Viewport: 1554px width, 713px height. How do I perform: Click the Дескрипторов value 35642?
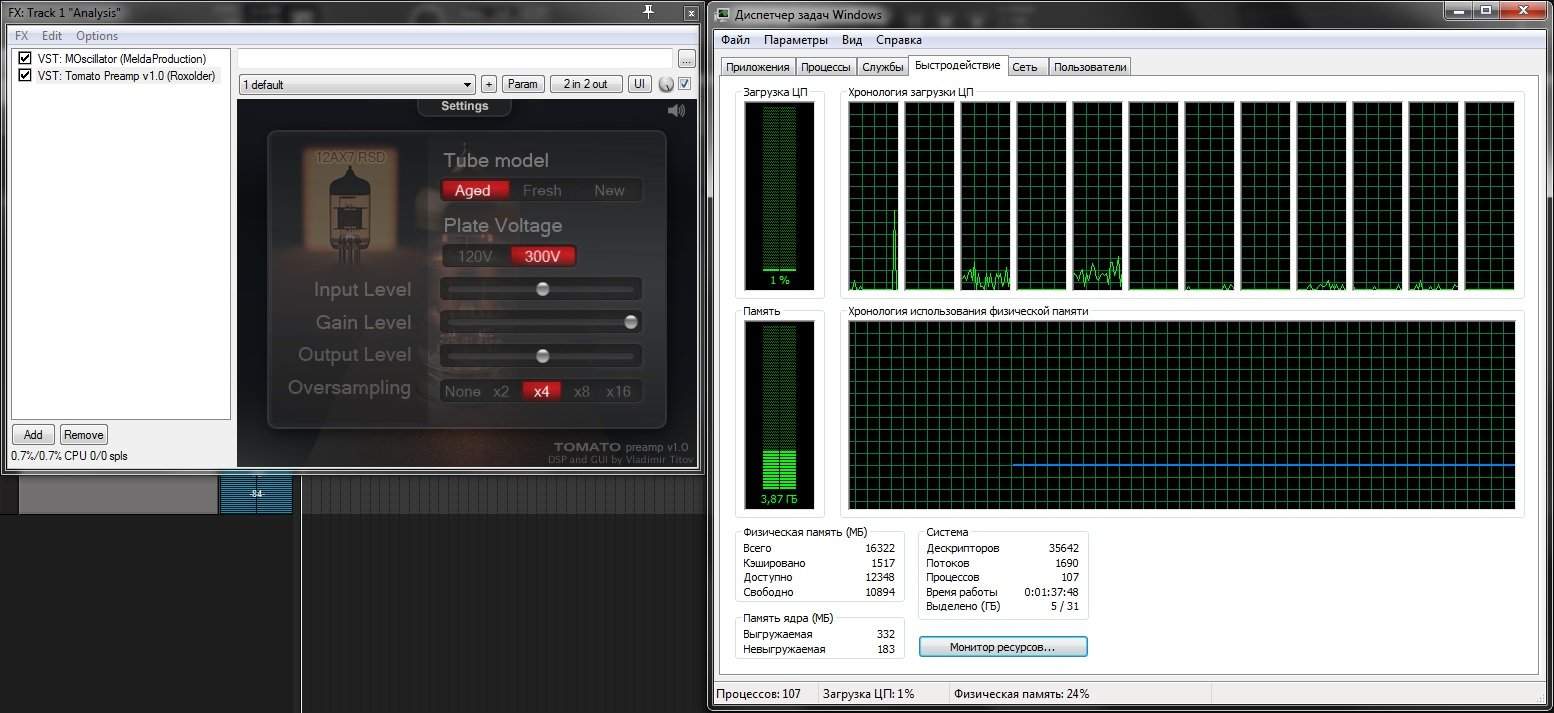(x=1064, y=548)
